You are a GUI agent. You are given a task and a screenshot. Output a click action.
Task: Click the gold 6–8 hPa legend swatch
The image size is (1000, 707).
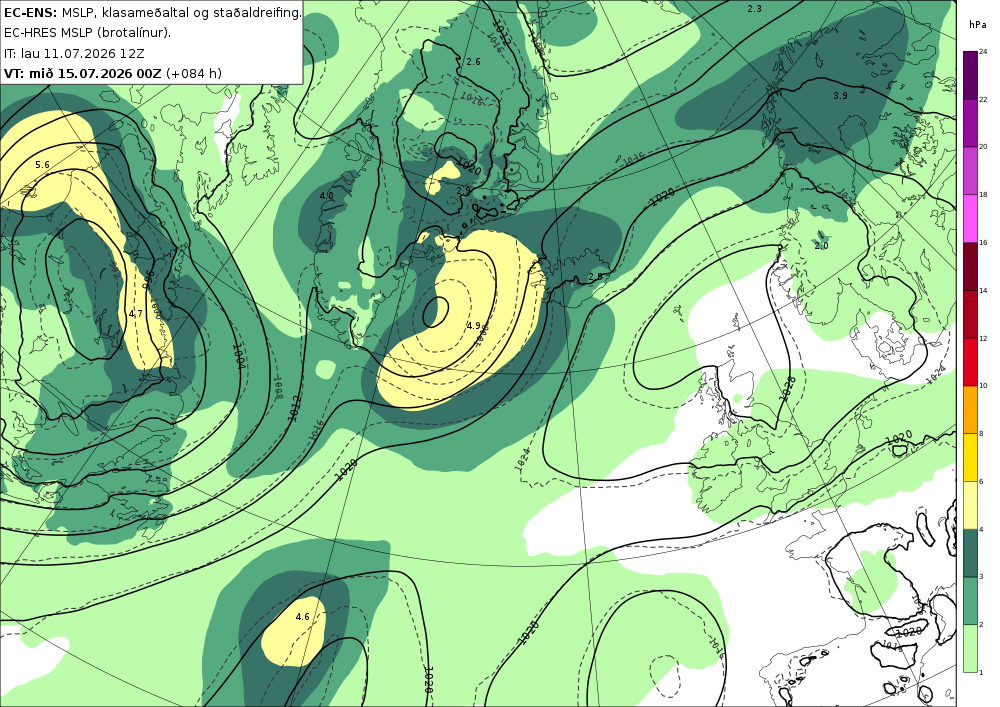(x=971, y=457)
